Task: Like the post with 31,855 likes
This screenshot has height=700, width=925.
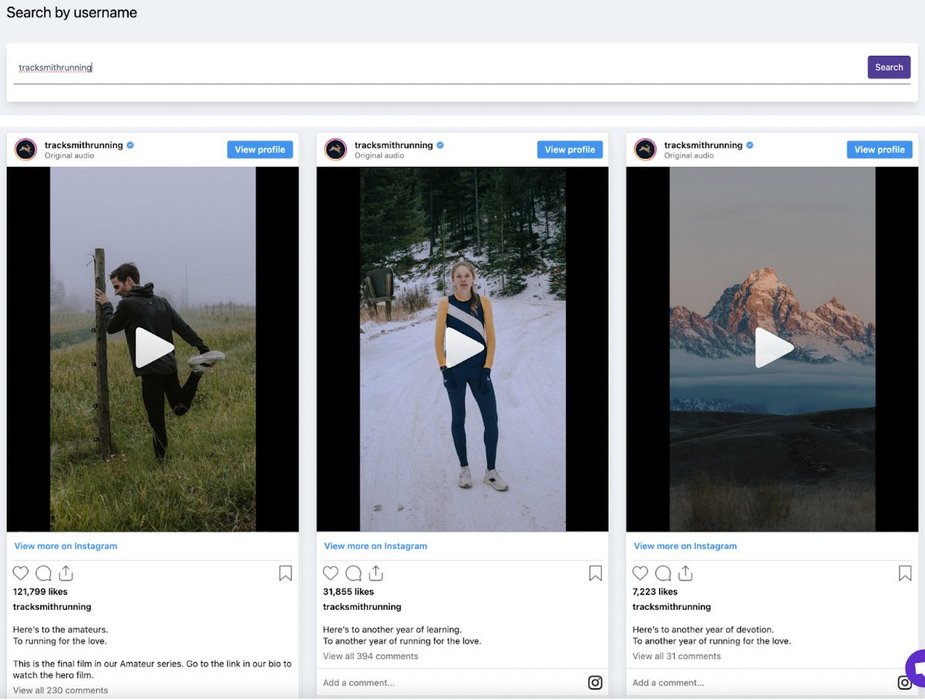Action: click(x=330, y=573)
